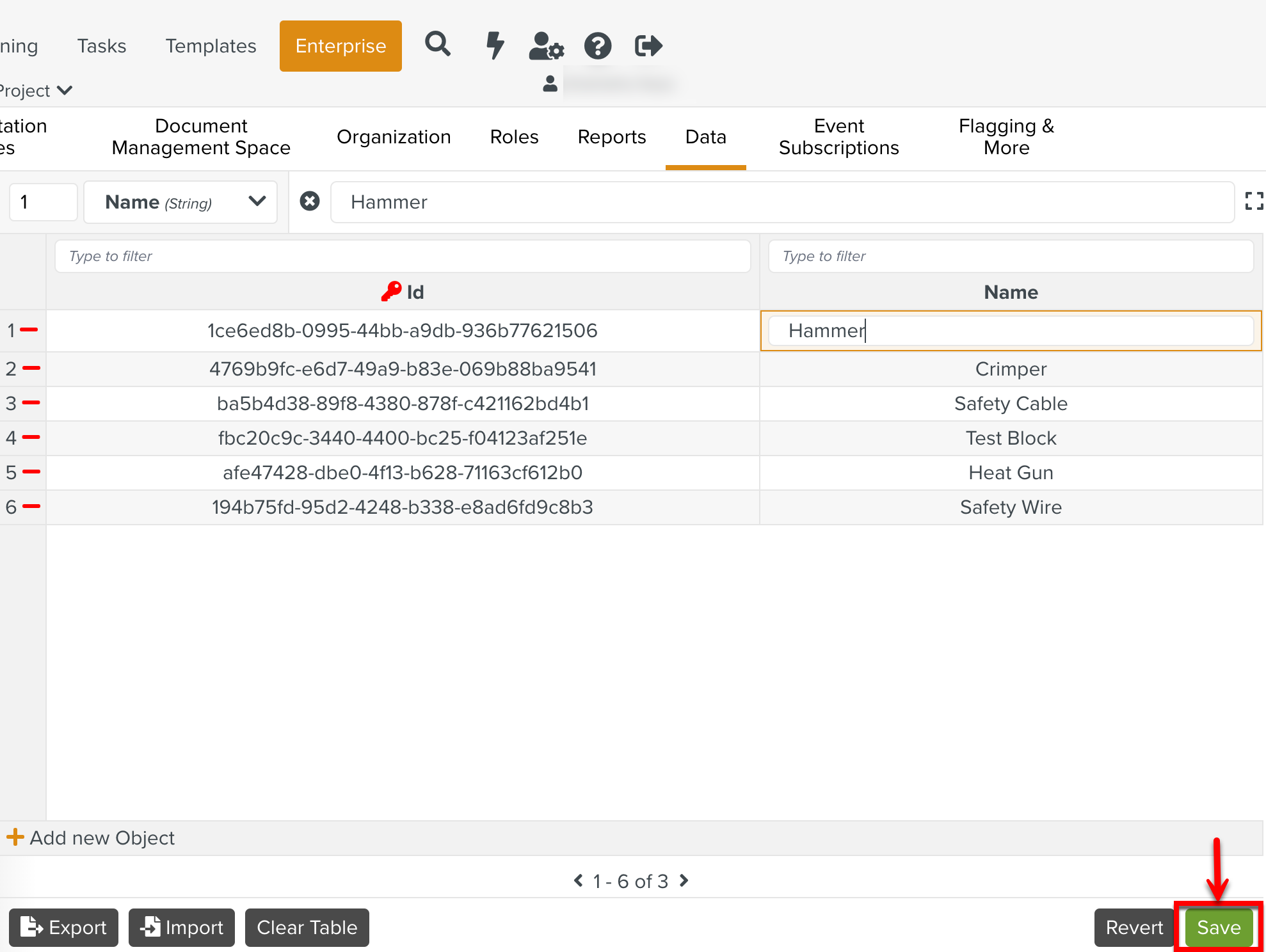
Task: Click the Clear Table button
Action: (307, 927)
